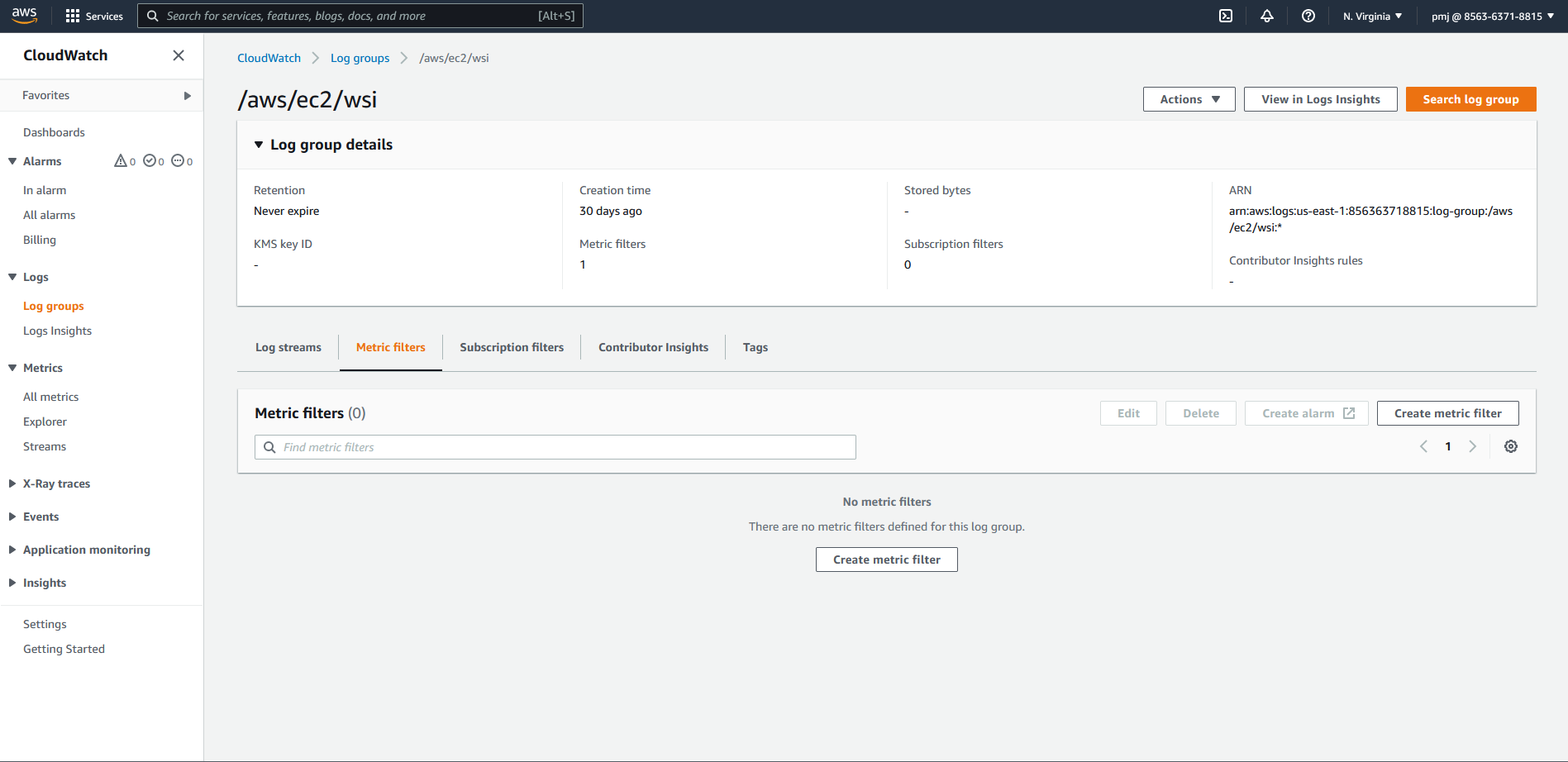Go to next metric filters page
The width and height of the screenshot is (1568, 762).
[1472, 446]
